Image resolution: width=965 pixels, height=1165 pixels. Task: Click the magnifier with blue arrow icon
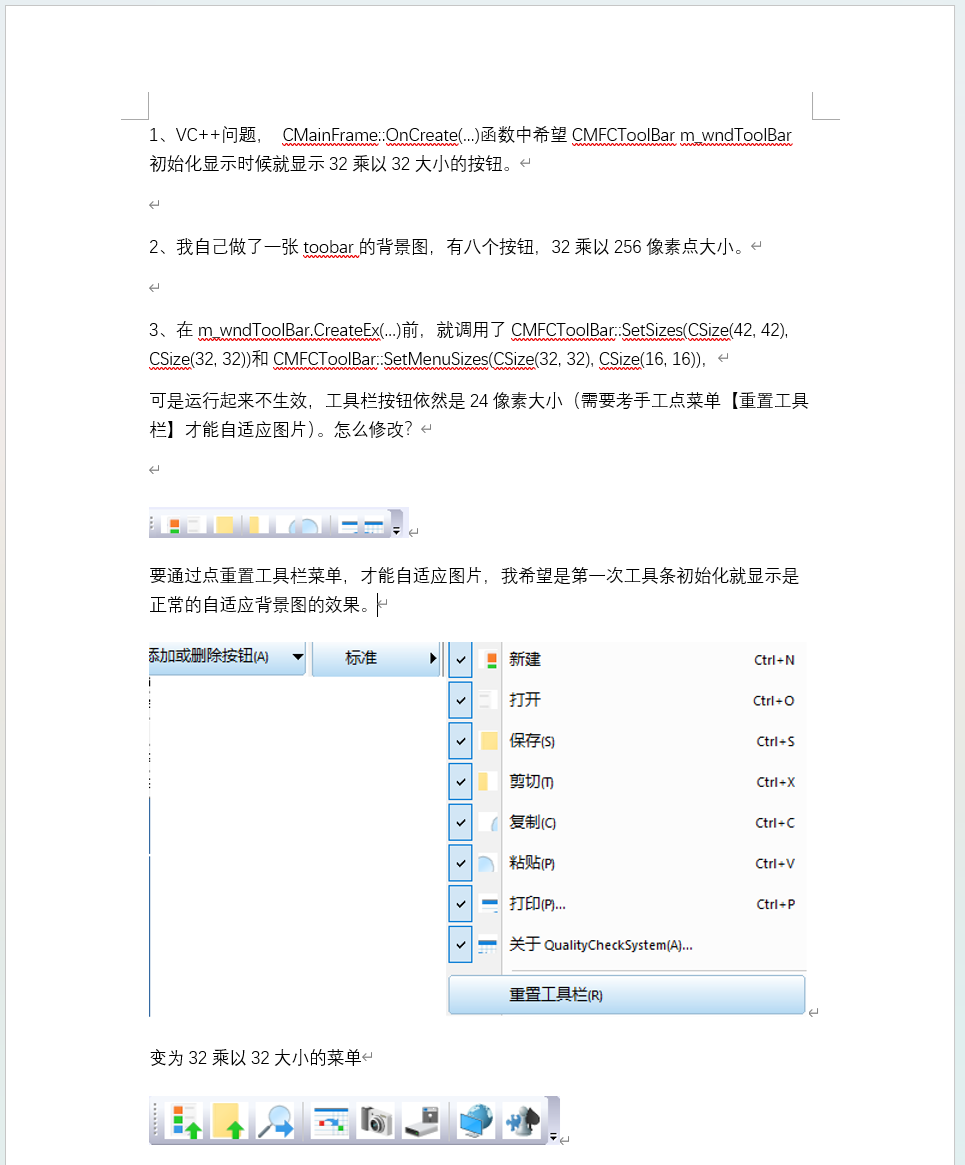pos(275,1120)
